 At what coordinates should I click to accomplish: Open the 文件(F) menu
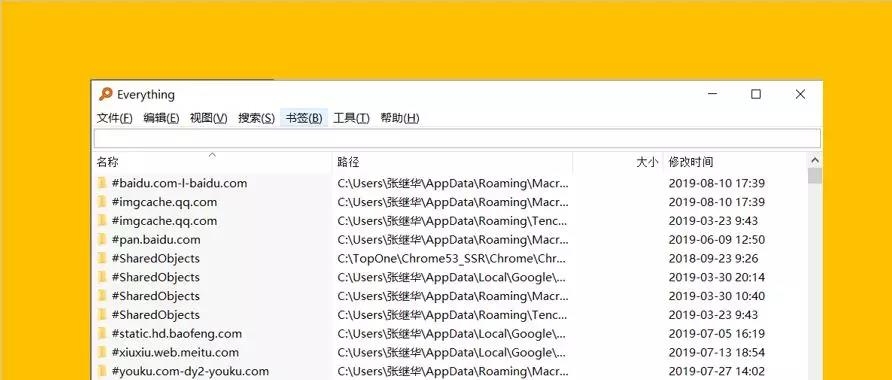(115, 118)
